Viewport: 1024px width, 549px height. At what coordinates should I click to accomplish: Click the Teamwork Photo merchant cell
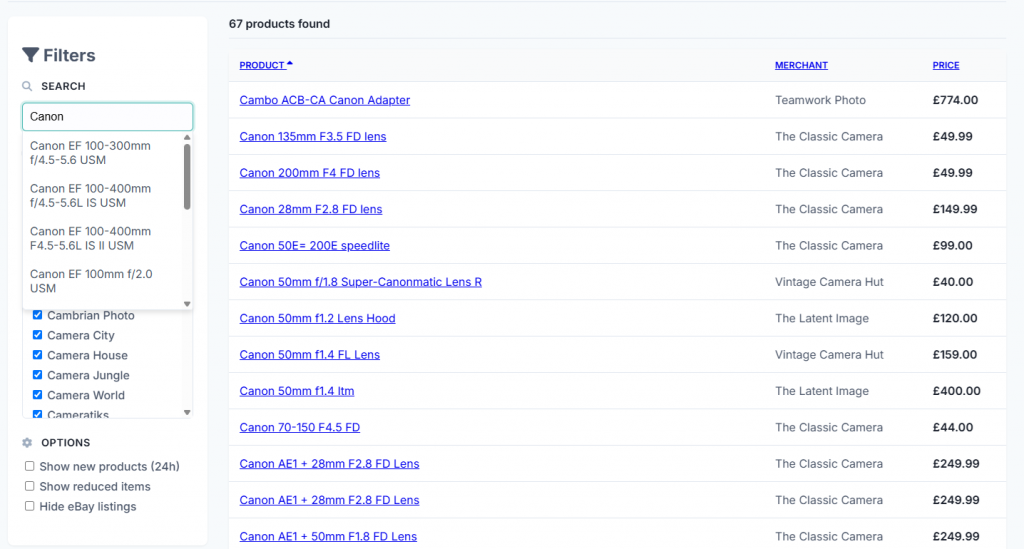820,100
